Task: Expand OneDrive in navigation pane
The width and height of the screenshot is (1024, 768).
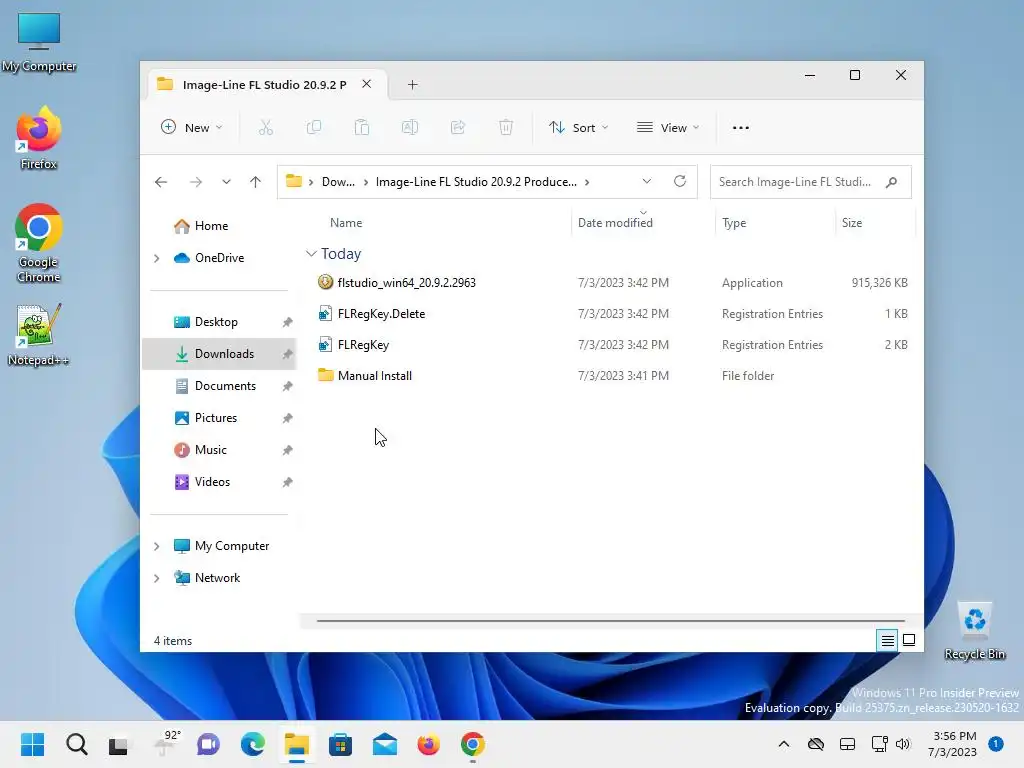Action: (157, 258)
